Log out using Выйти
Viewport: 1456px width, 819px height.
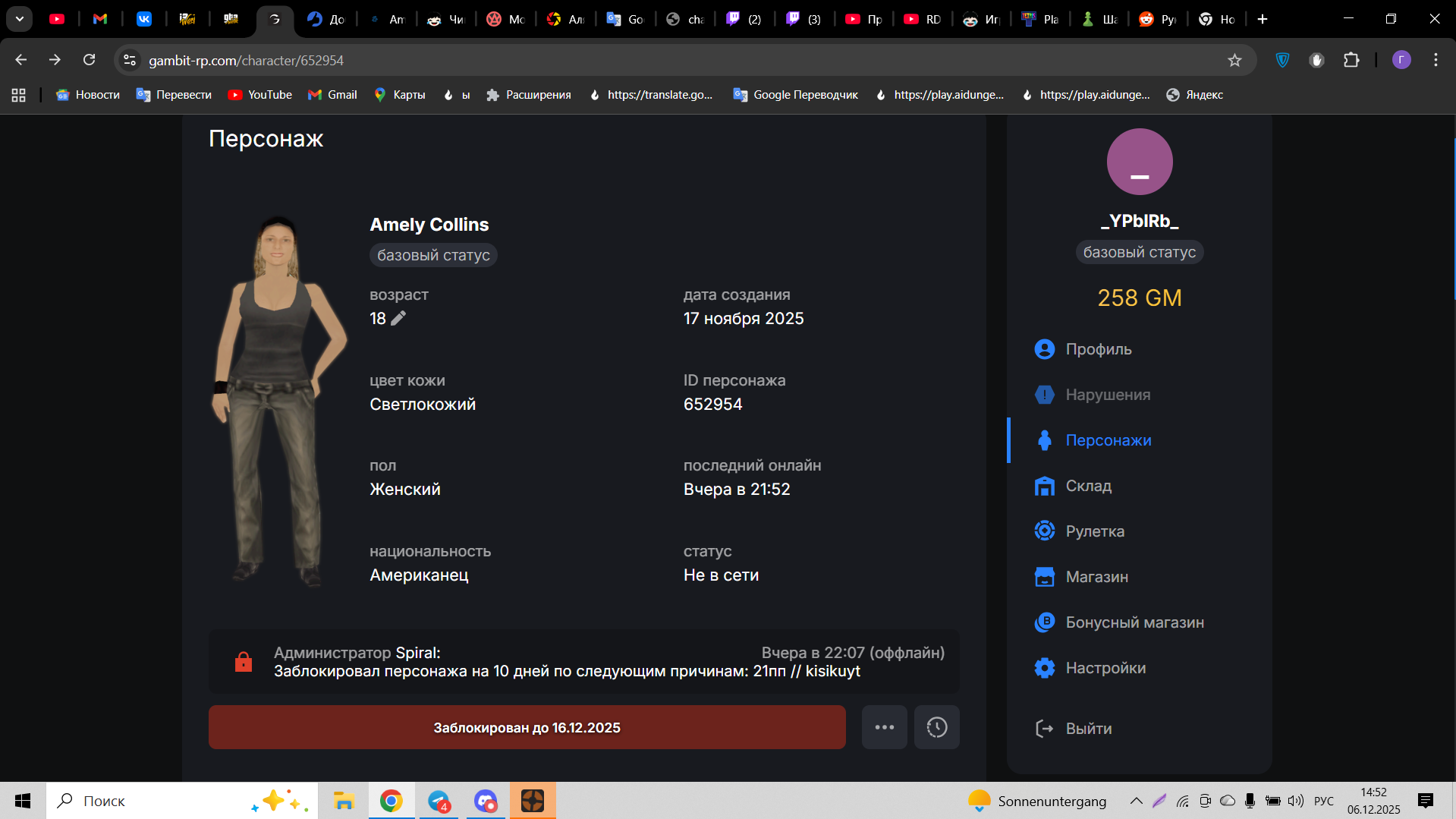pyautogui.click(x=1088, y=729)
